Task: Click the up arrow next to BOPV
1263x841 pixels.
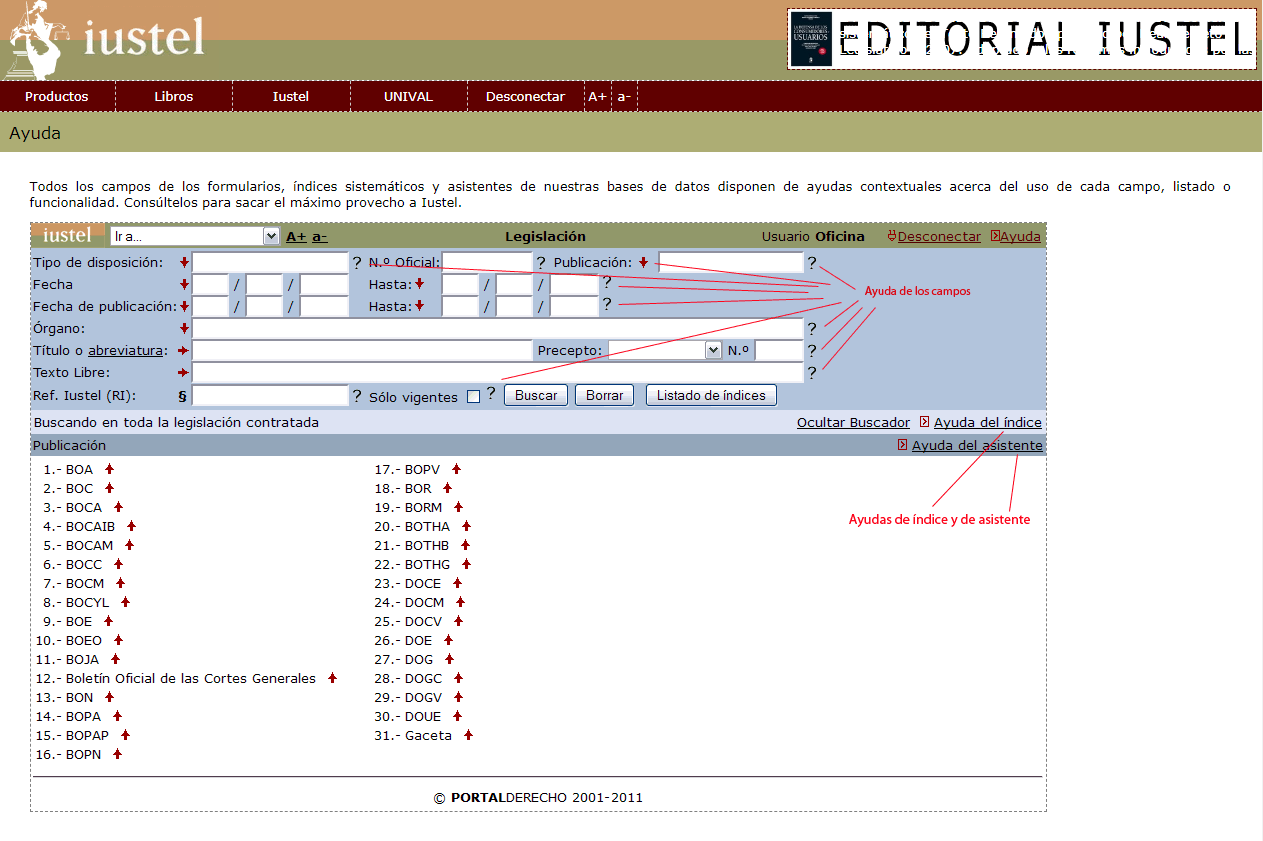Action: [456, 468]
